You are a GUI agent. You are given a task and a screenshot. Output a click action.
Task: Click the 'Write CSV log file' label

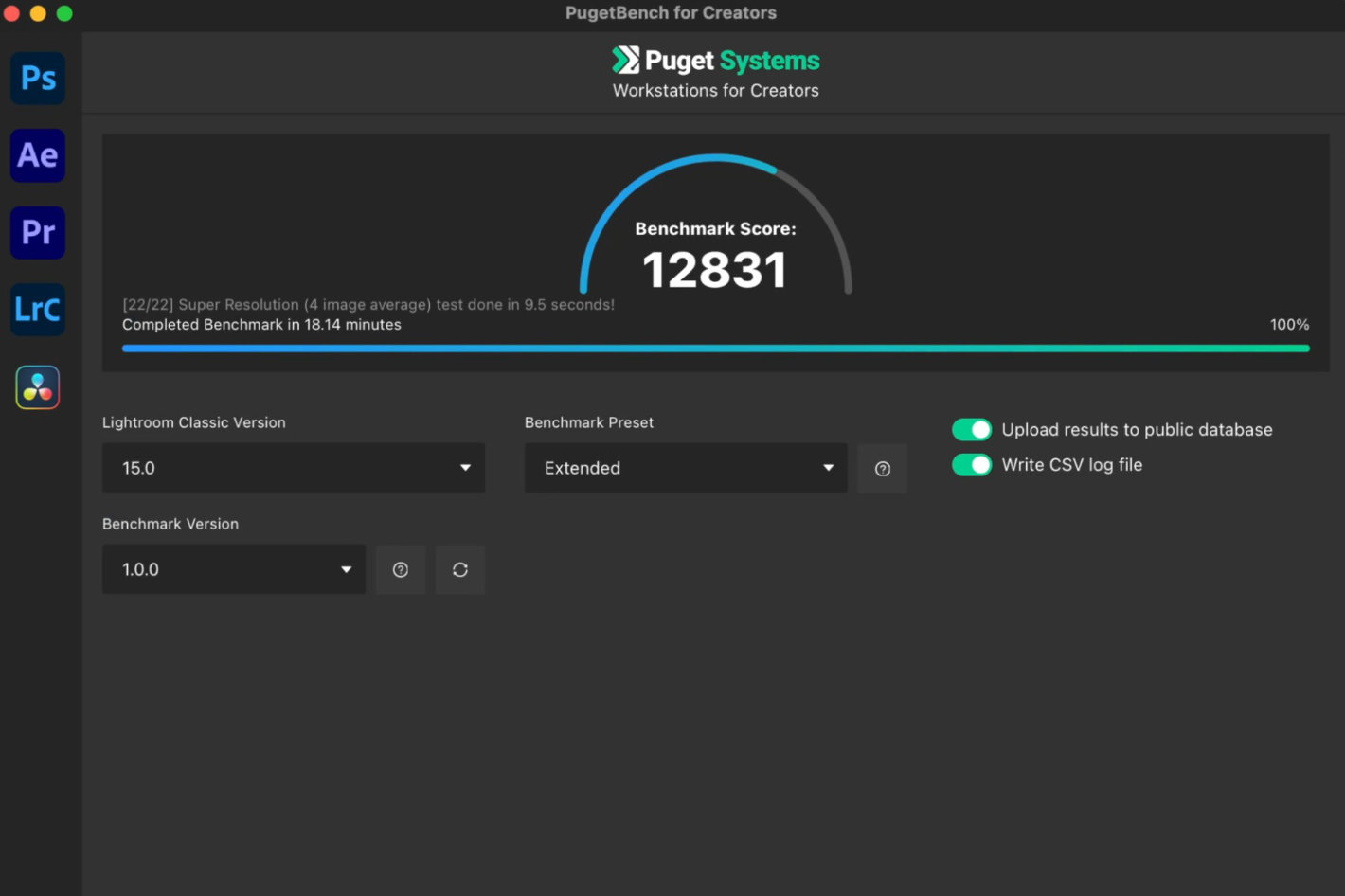pyautogui.click(x=1072, y=465)
